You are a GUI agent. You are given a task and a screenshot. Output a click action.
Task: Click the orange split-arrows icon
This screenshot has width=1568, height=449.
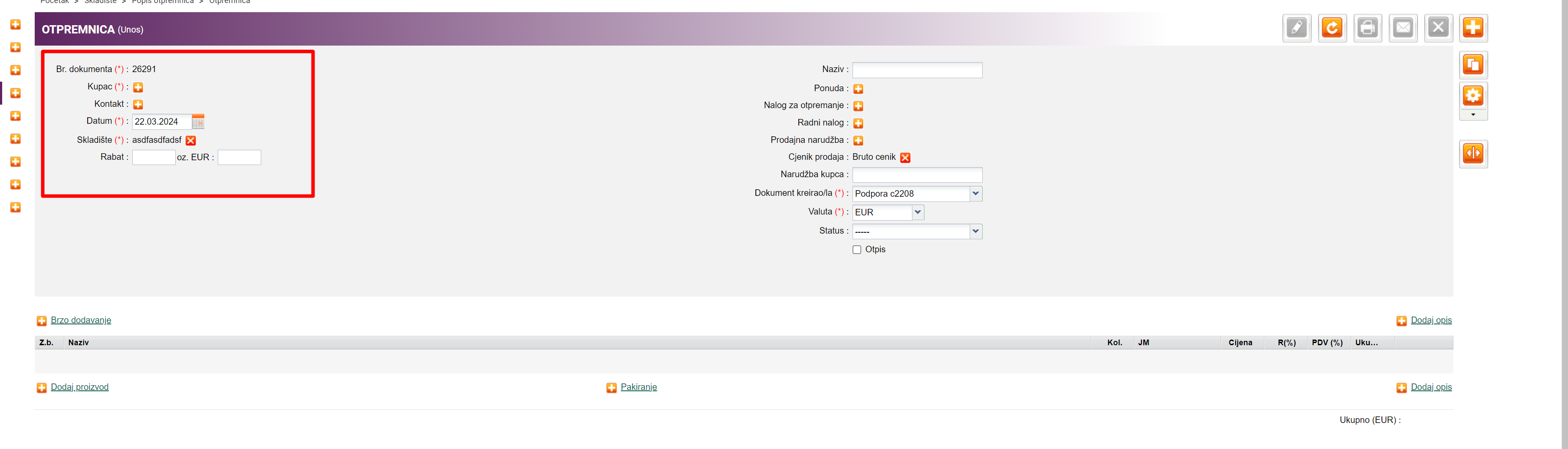(x=1473, y=154)
